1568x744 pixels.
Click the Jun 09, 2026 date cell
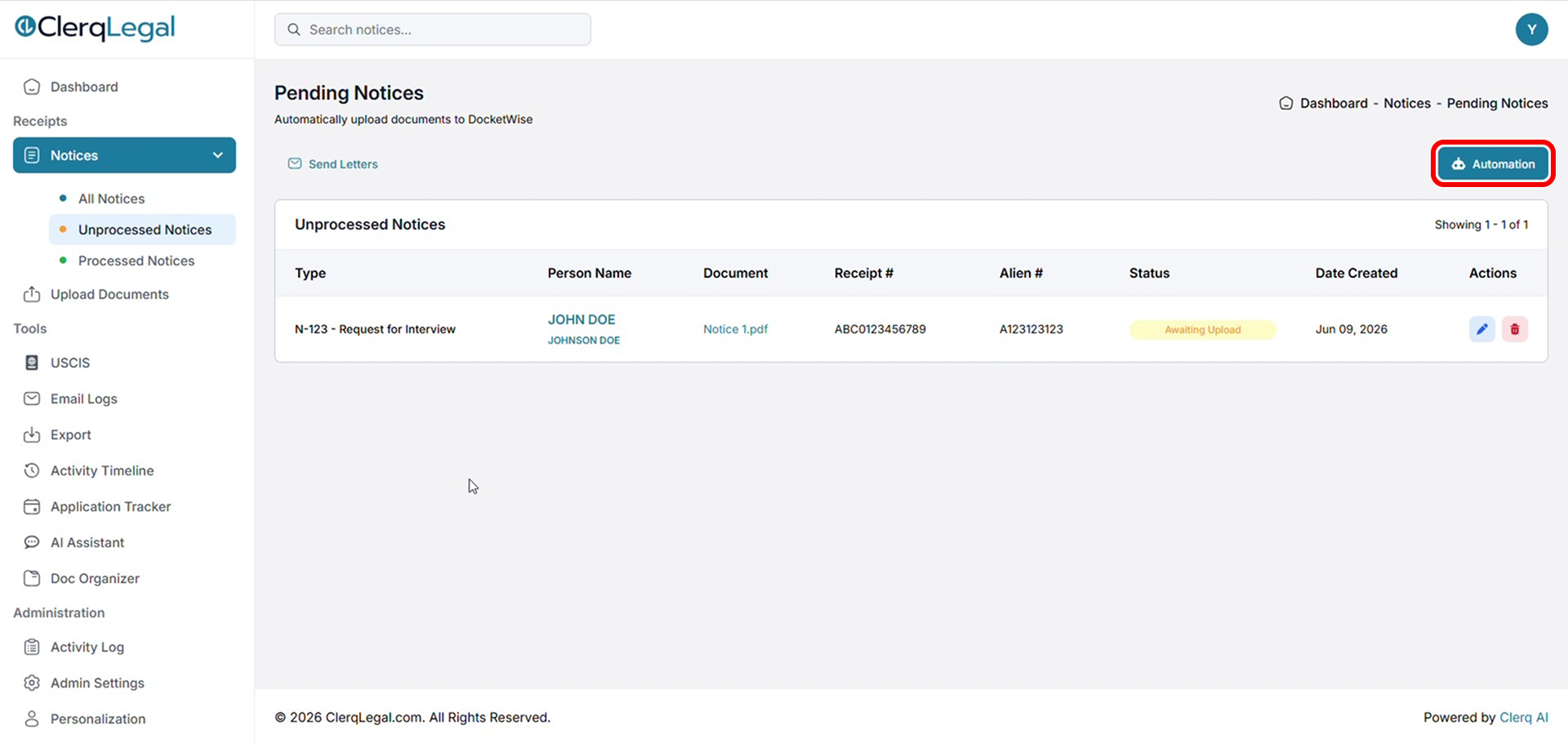(1352, 329)
